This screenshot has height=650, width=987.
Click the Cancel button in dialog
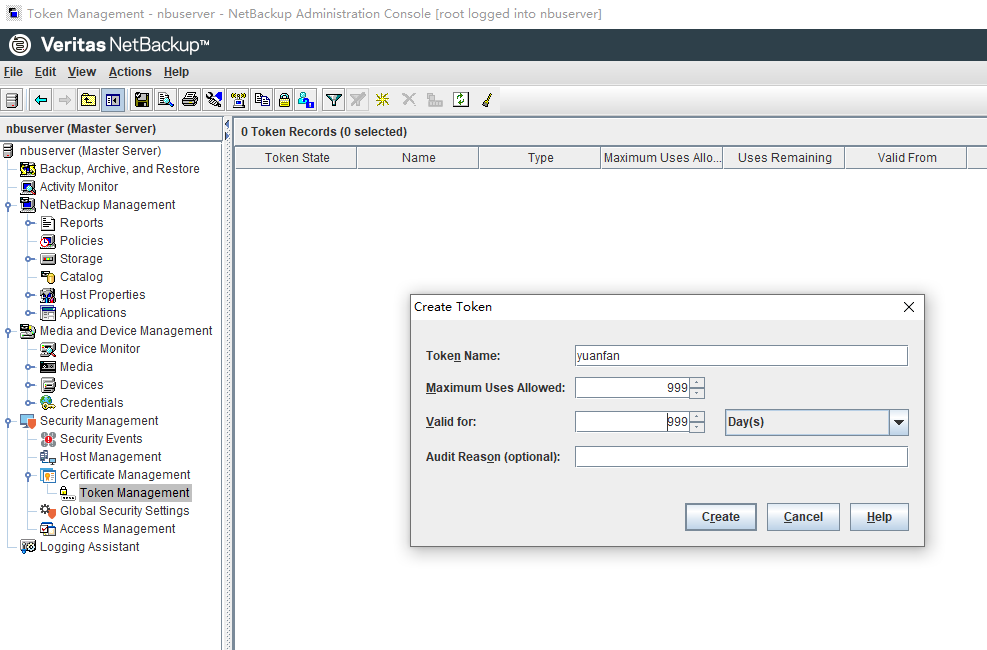pyautogui.click(x=803, y=517)
